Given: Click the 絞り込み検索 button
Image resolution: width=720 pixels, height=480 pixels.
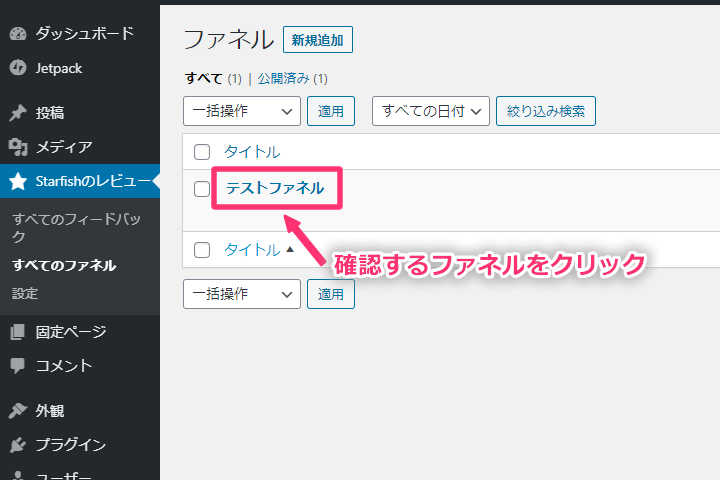Looking at the screenshot, I should [546, 111].
